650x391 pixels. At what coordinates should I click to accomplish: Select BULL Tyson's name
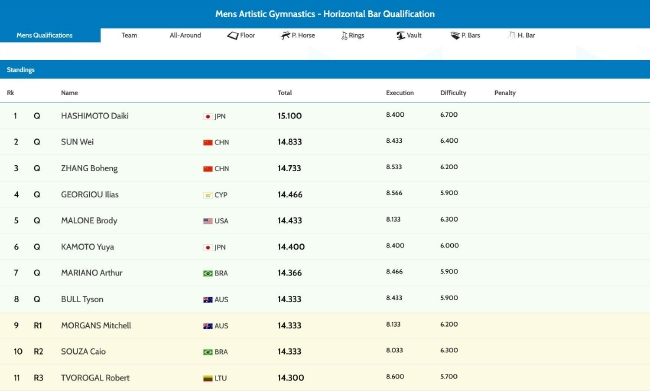pyautogui.click(x=82, y=299)
